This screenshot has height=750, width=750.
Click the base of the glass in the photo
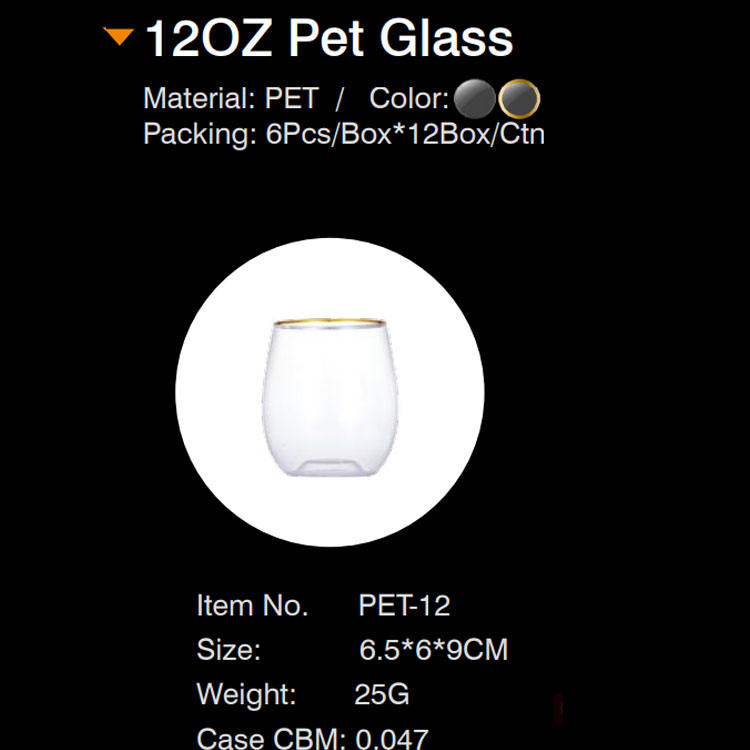(x=330, y=467)
